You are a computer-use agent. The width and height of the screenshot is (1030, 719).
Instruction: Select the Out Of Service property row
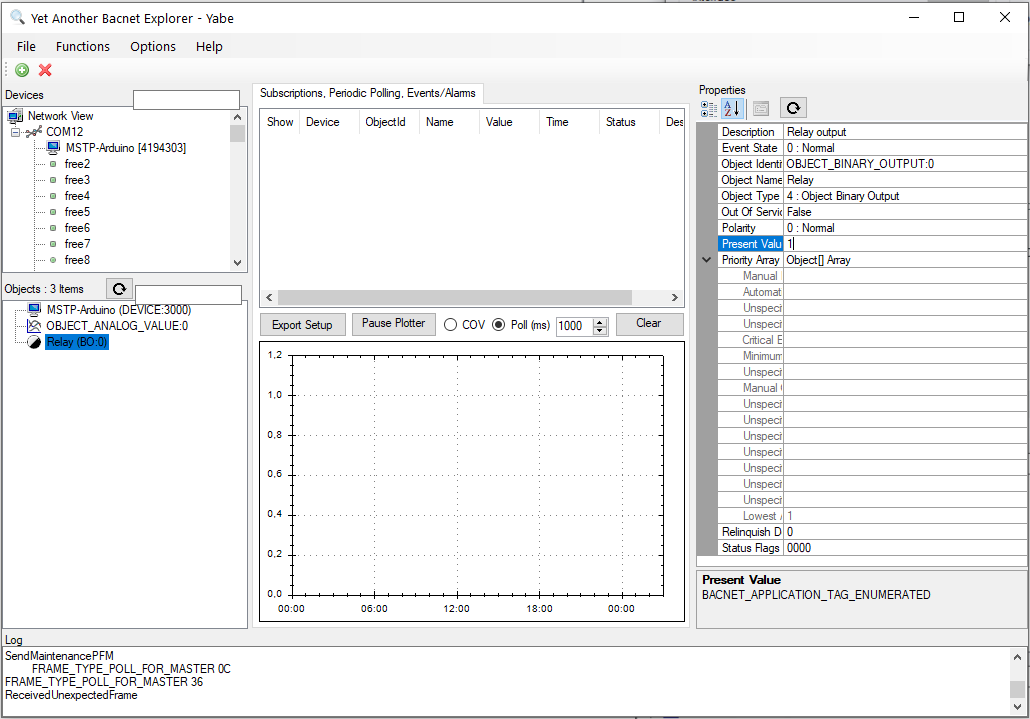[872, 212]
